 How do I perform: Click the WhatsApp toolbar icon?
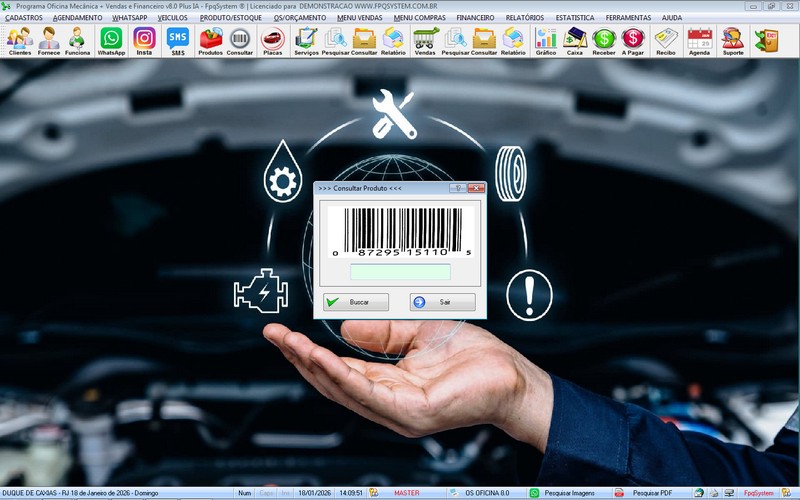point(111,40)
